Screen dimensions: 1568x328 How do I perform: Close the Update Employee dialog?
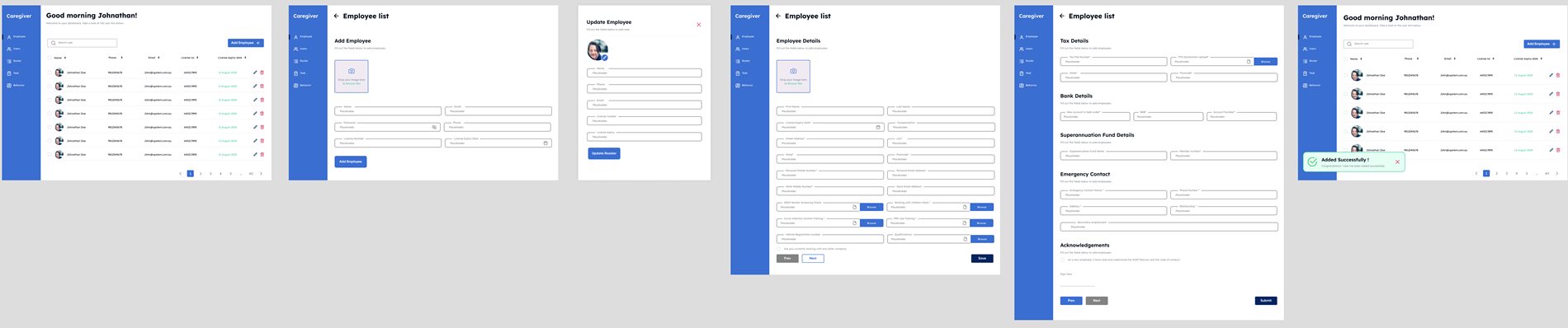(699, 25)
